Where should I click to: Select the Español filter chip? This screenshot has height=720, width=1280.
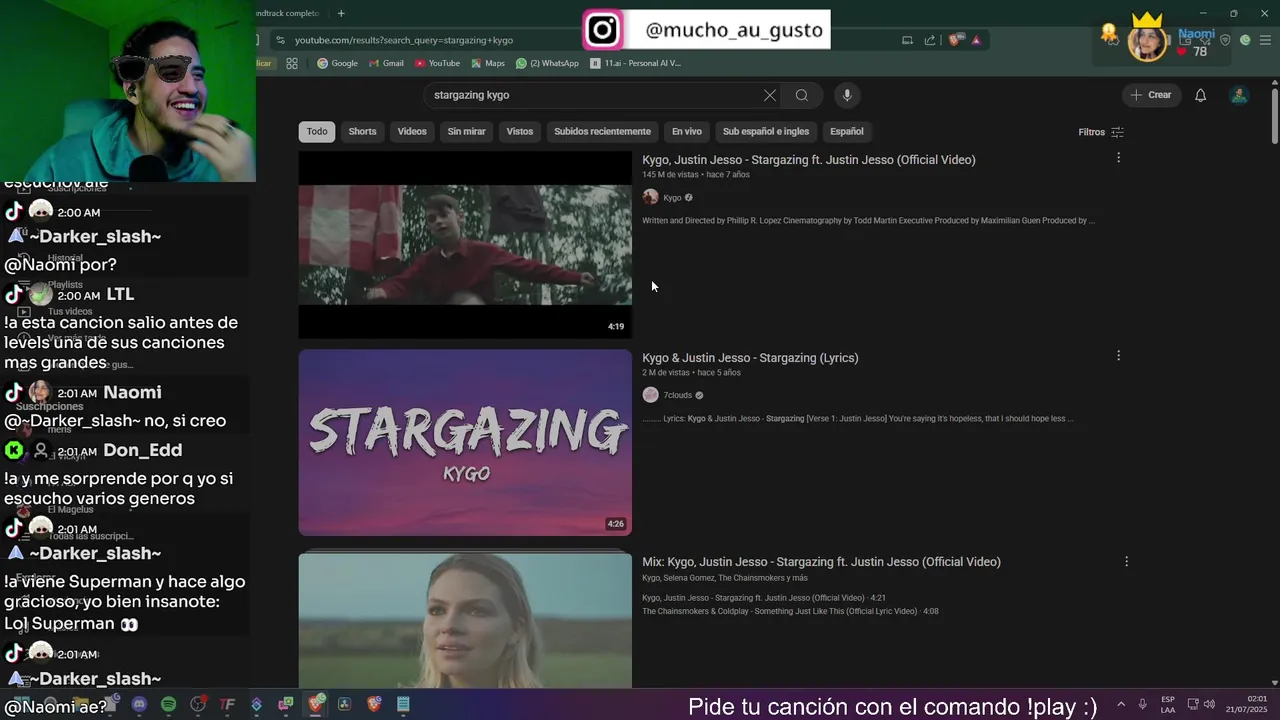coord(847,132)
